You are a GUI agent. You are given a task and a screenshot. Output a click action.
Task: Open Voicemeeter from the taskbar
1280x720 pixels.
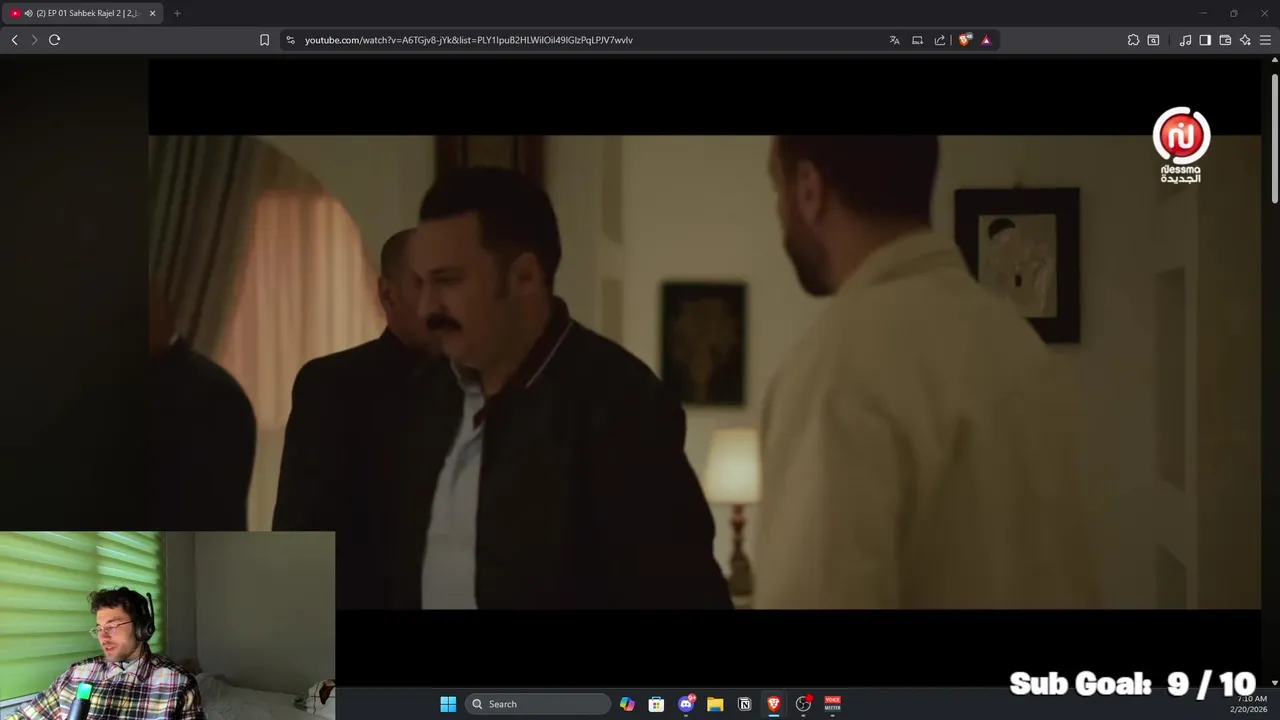pyautogui.click(x=832, y=704)
